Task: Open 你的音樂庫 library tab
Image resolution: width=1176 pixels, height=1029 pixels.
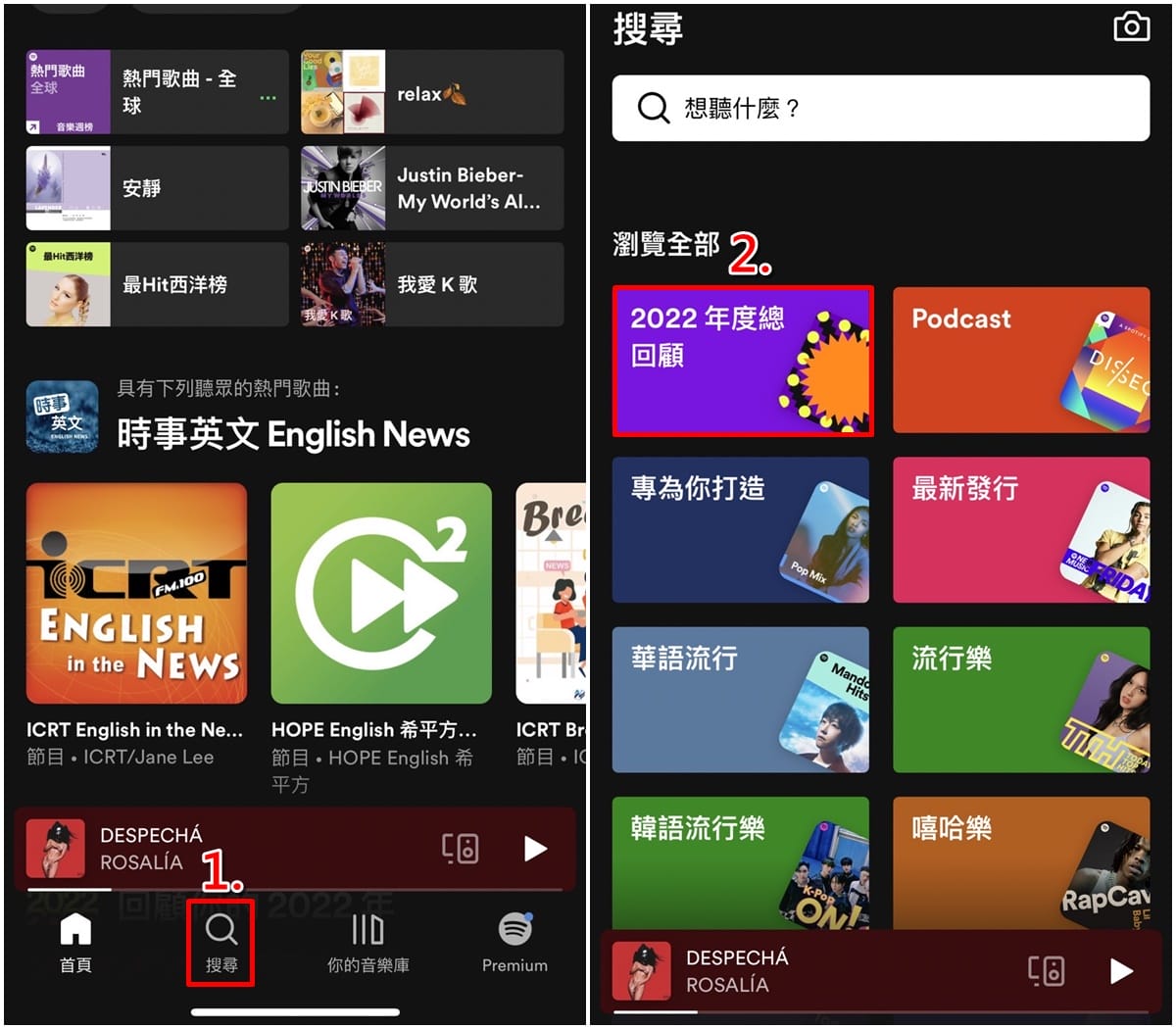Action: click(367, 945)
